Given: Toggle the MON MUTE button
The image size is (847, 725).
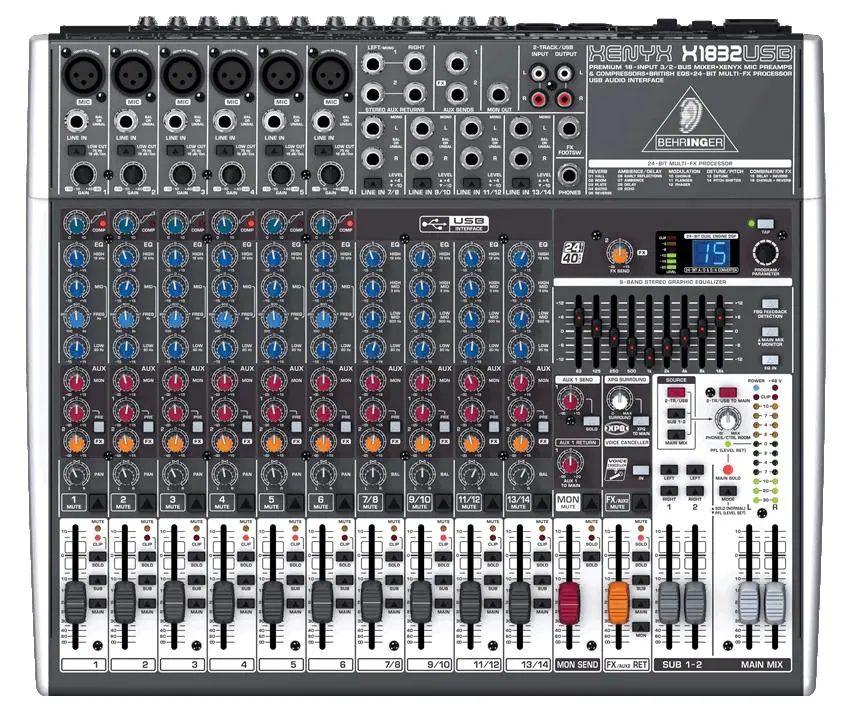Looking at the screenshot, I should click(x=591, y=503).
